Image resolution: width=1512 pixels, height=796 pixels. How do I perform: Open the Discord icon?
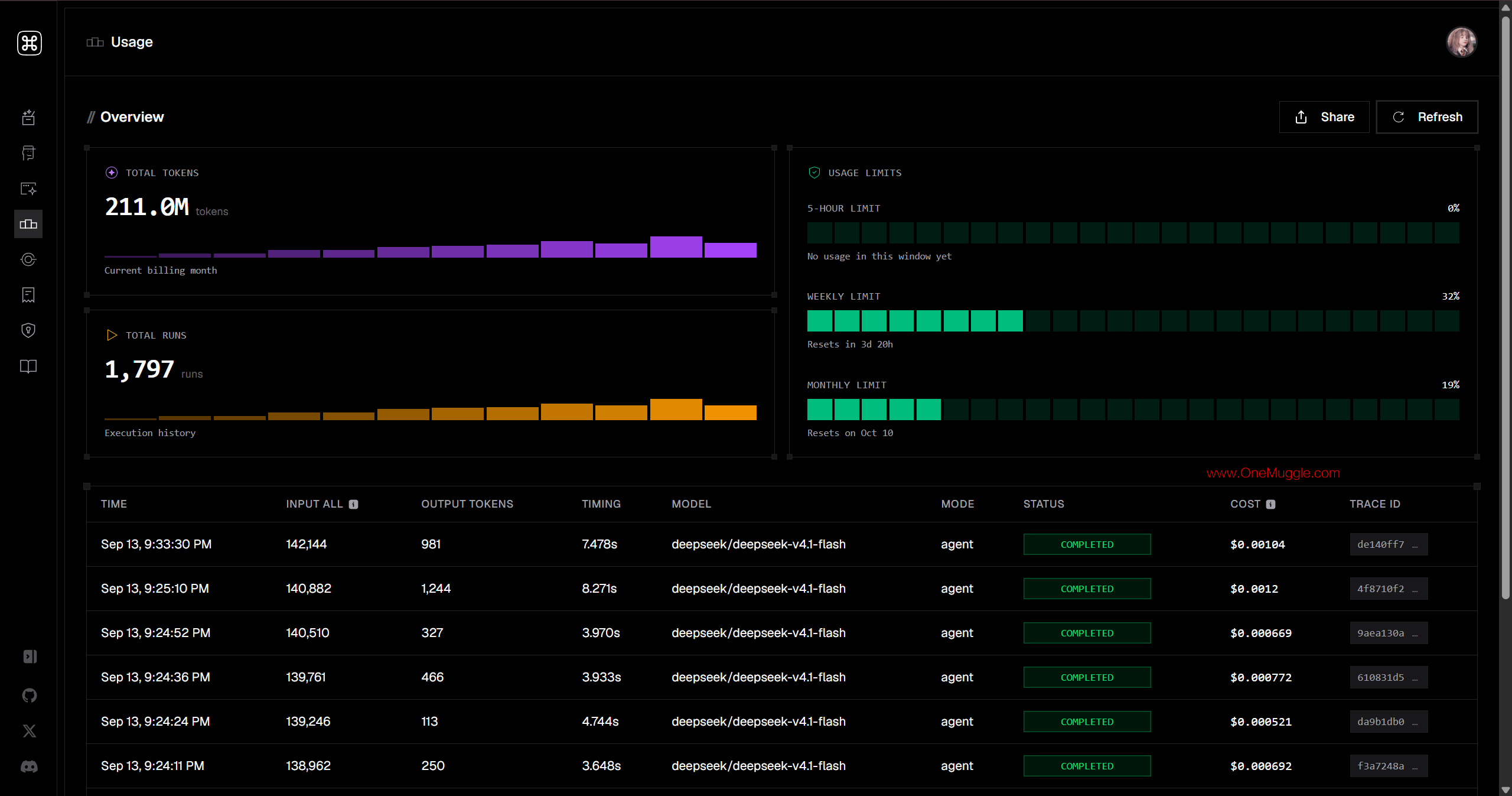coord(30,766)
